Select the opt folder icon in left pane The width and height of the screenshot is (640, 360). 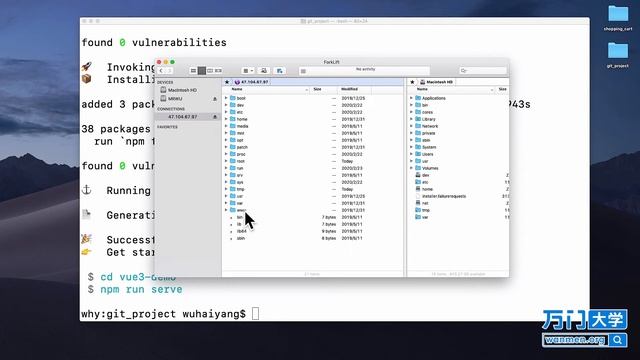point(233,140)
